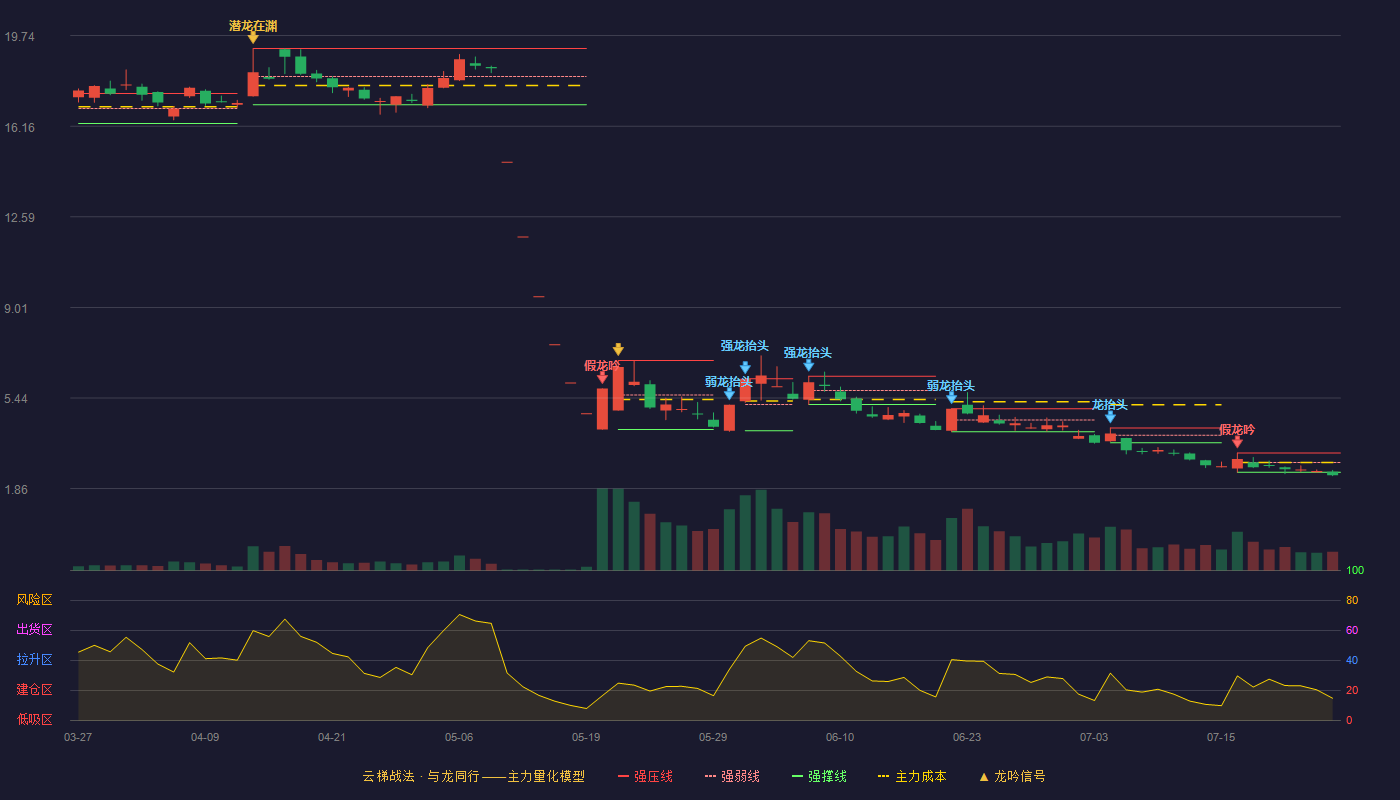Click the 03-27 date label
The image size is (1400, 800).
click(x=78, y=737)
